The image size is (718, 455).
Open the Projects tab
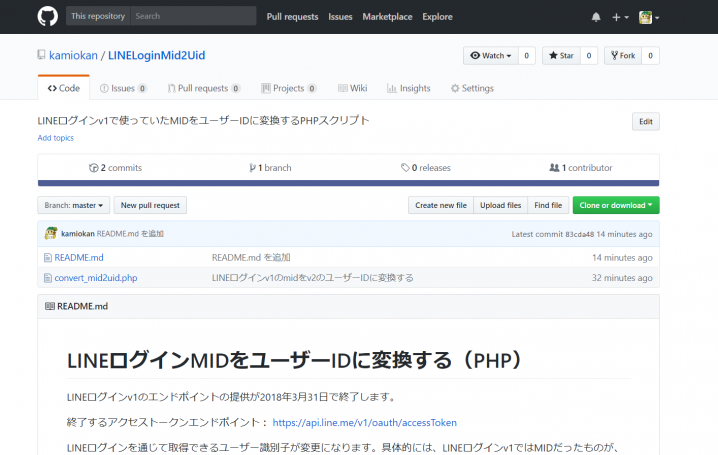(x=288, y=88)
